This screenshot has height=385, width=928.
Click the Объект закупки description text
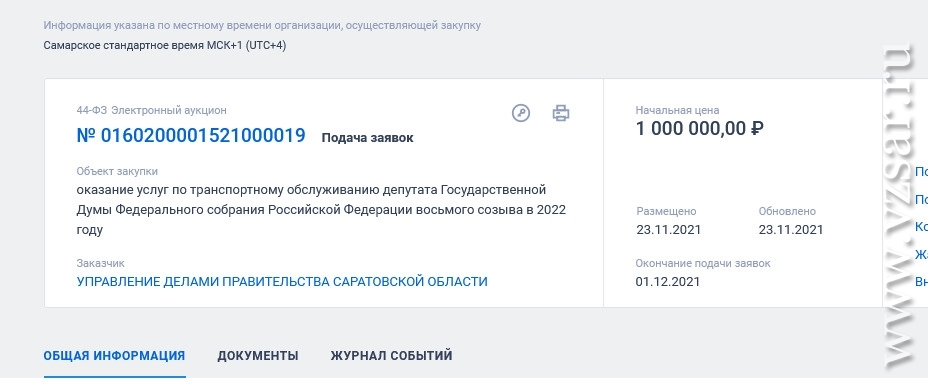coord(321,210)
